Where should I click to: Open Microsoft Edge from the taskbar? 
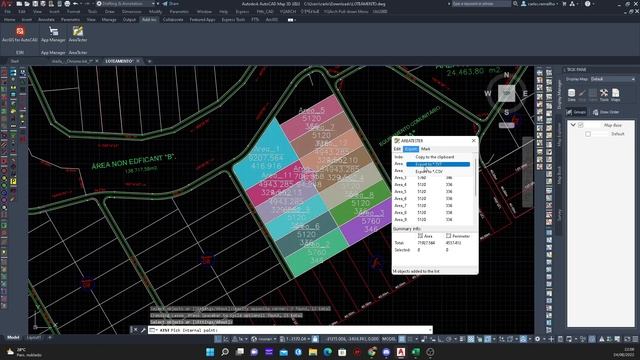(x=327, y=352)
